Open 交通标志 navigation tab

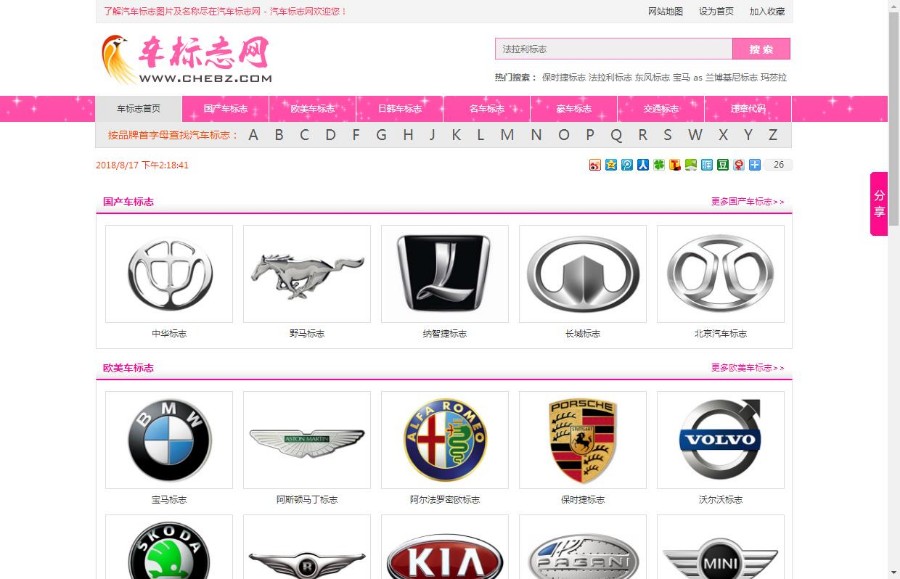(661, 109)
